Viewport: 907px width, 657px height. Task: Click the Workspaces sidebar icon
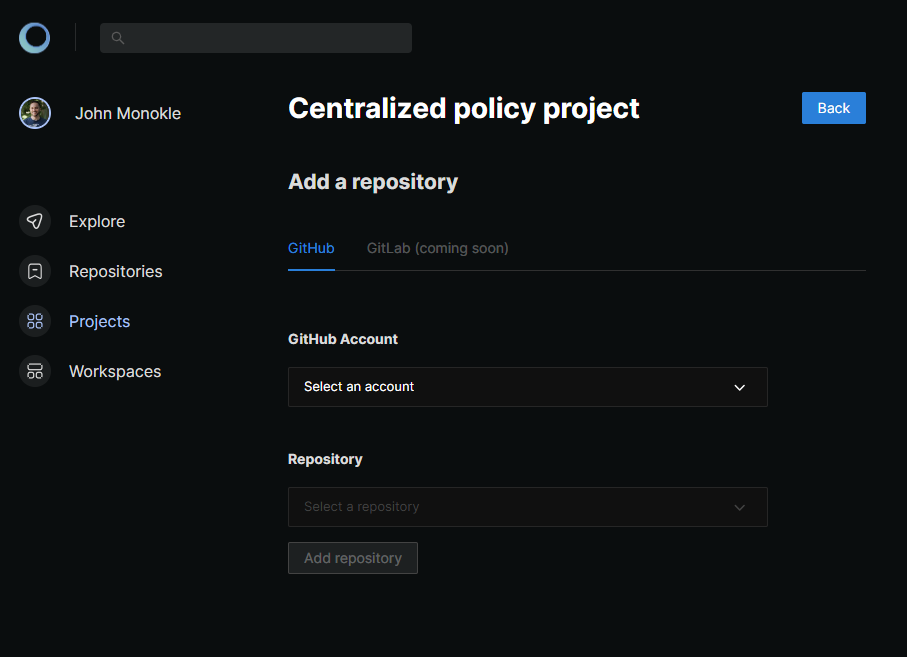[x=35, y=371]
